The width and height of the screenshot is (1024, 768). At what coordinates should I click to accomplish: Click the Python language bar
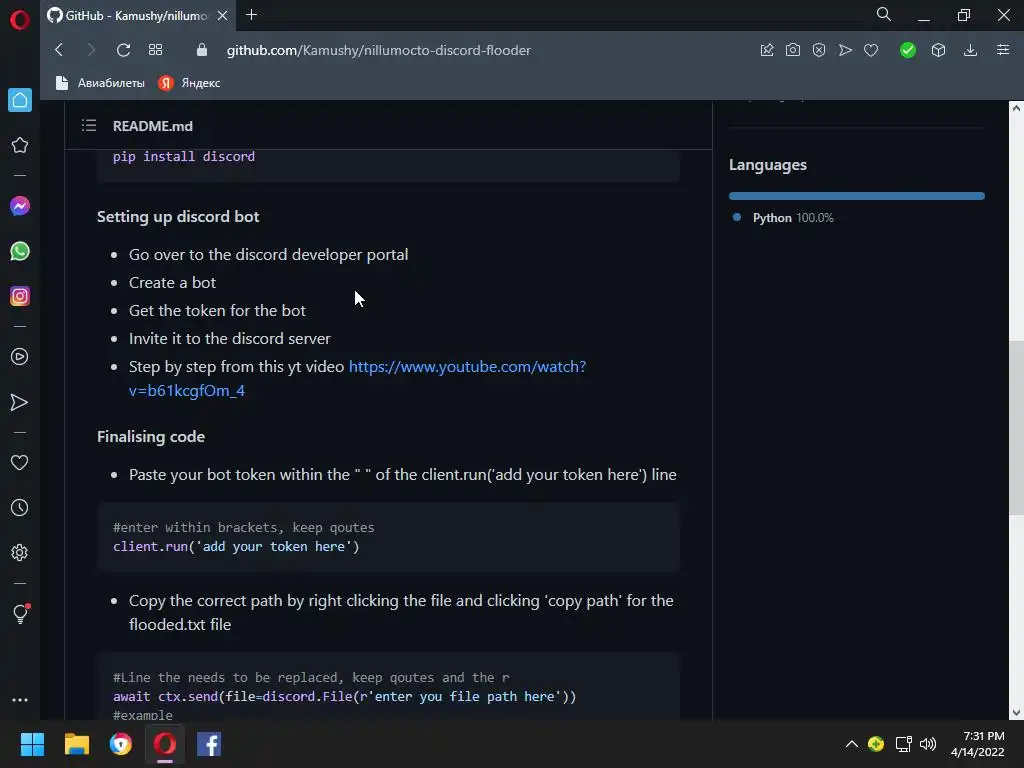[x=857, y=196]
